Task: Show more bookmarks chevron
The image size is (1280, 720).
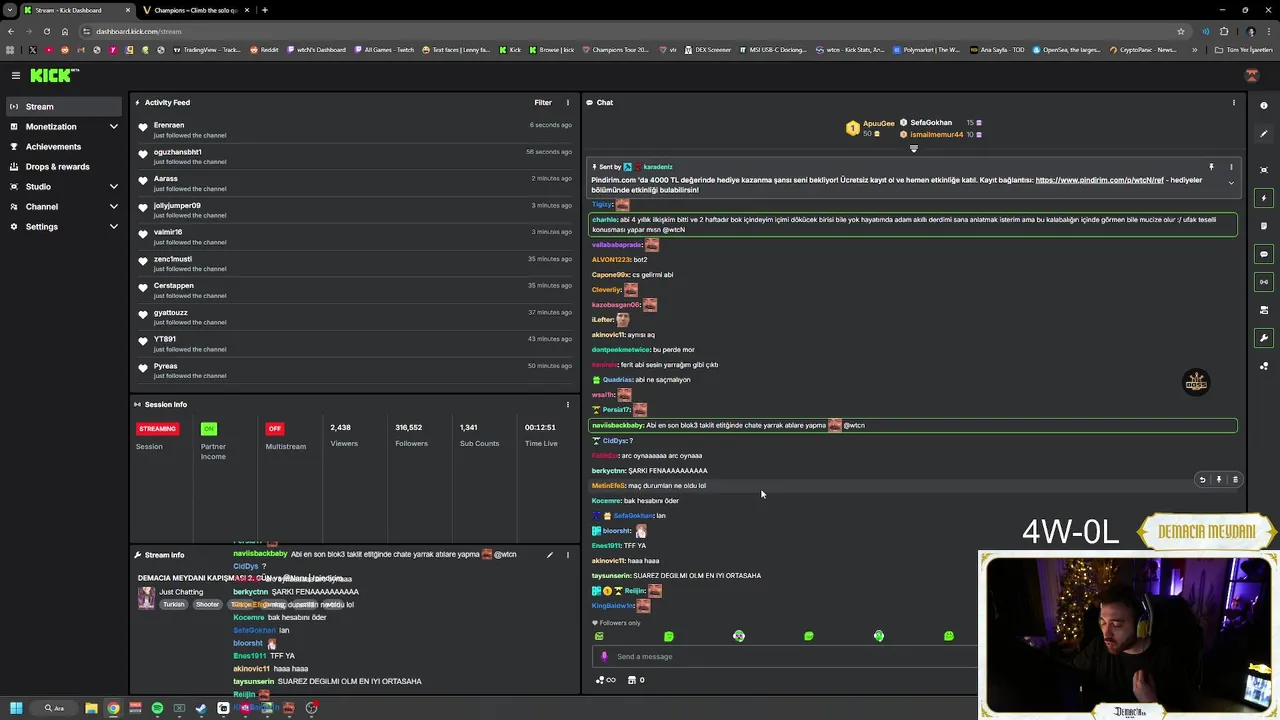Action: tap(1194, 50)
